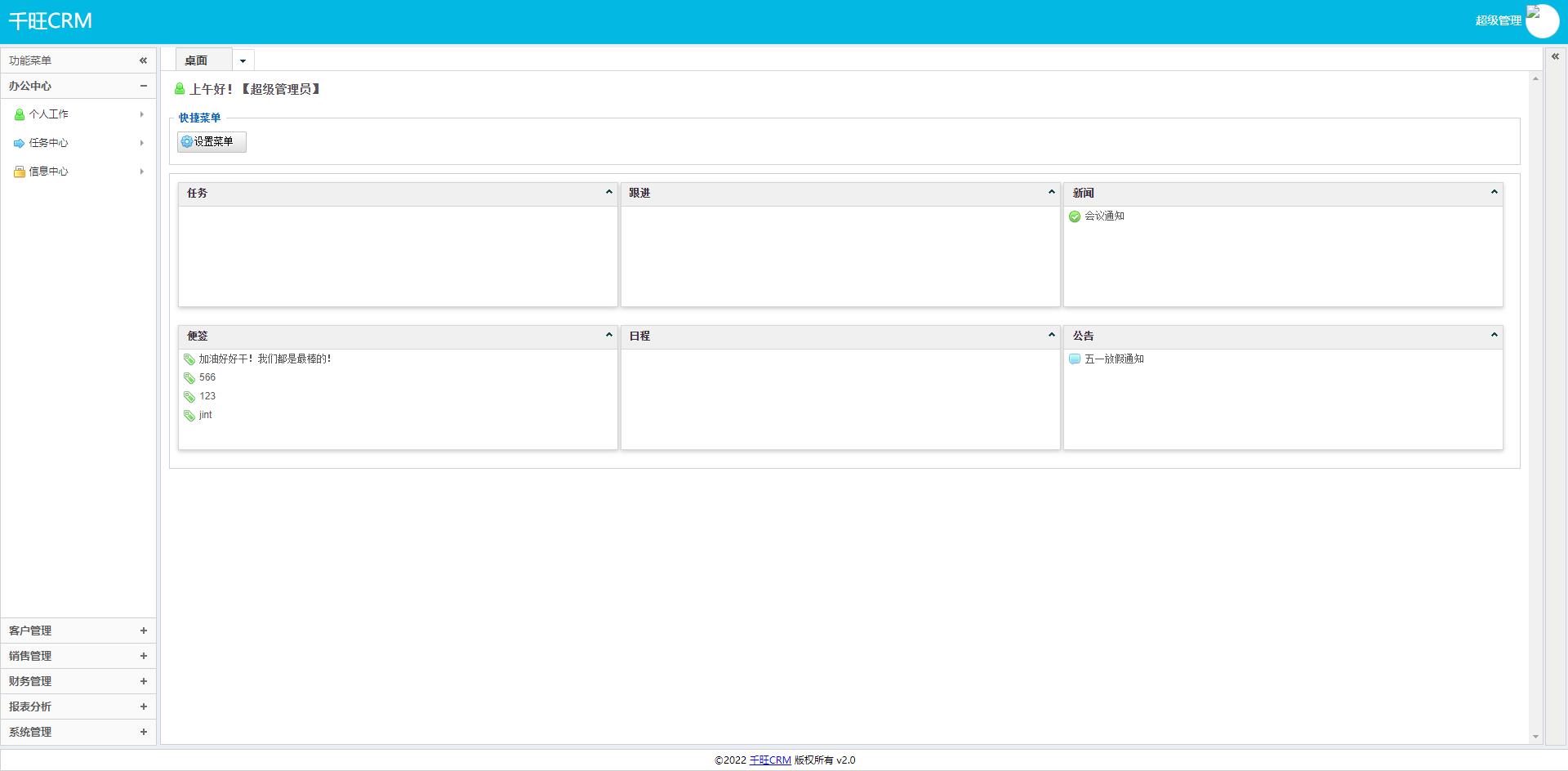Collapse the 任务 panel
This screenshot has width=1568, height=771.
608,193
